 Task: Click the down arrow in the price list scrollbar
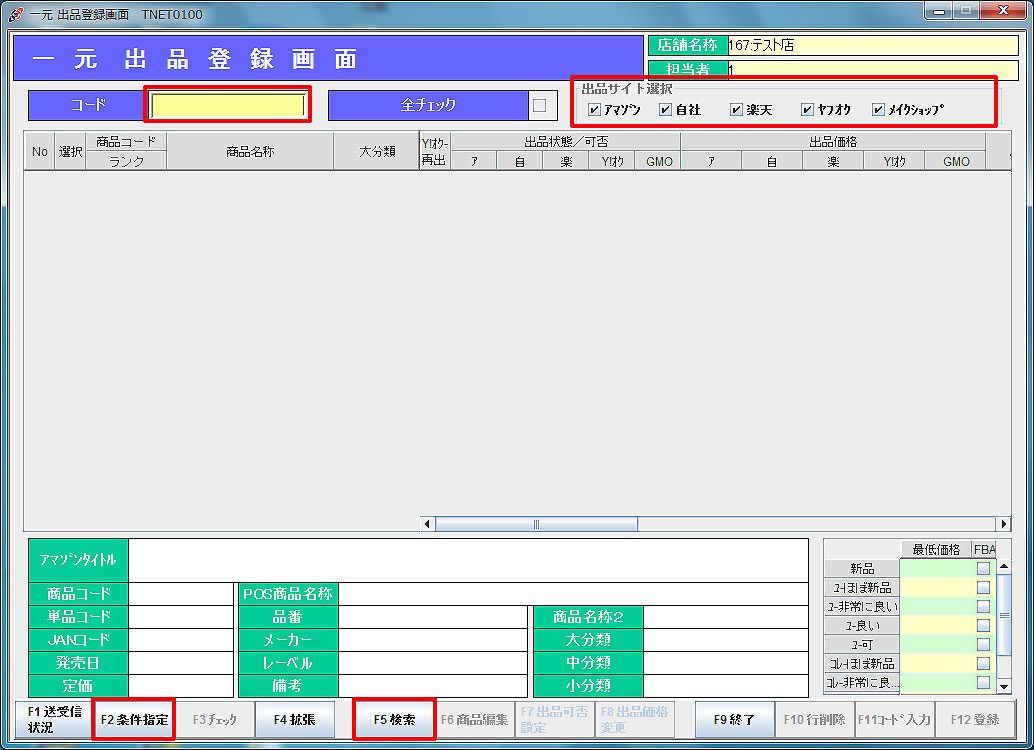click(x=1004, y=684)
